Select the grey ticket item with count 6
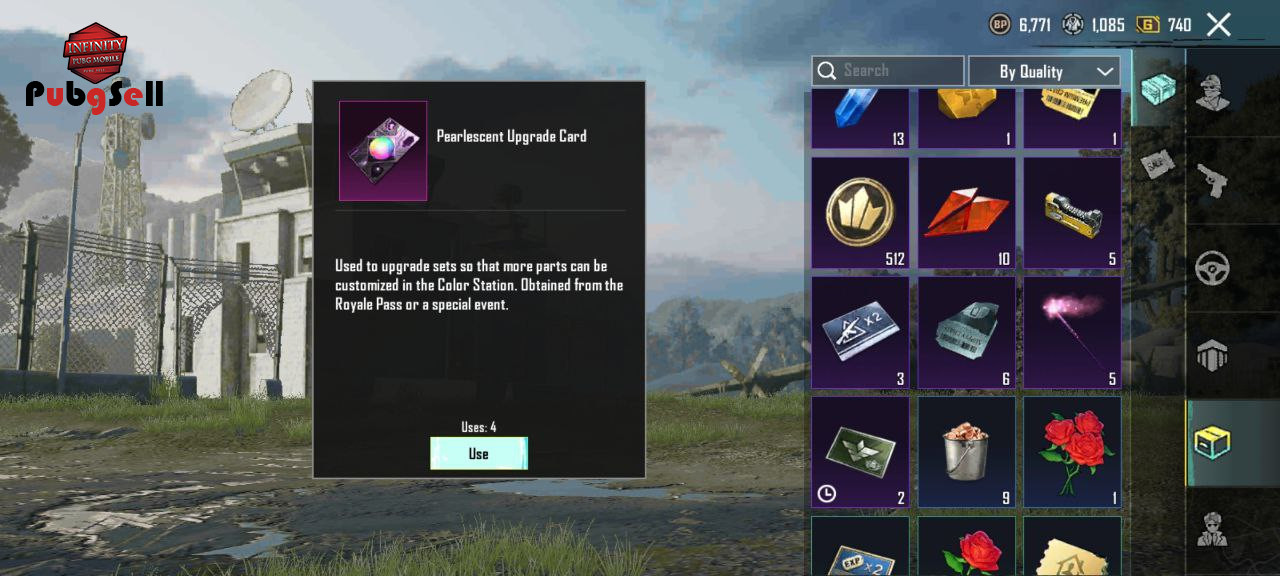 point(966,333)
